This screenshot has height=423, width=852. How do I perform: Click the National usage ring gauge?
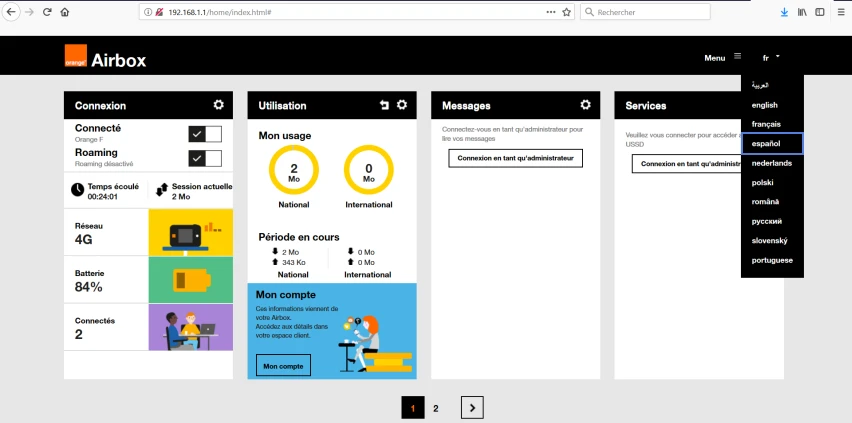[x=293, y=170]
